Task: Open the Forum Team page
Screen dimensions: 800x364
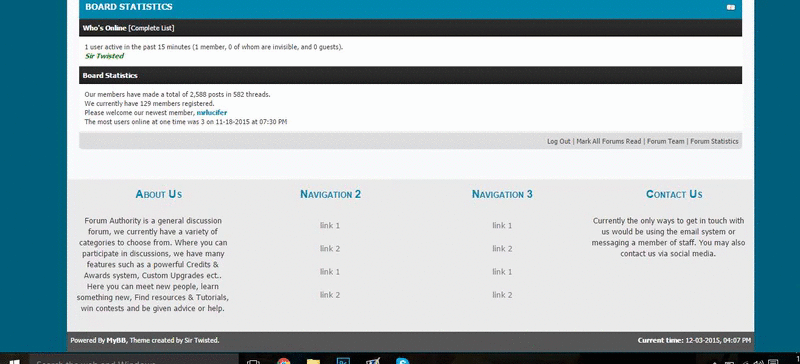Action: (666, 141)
